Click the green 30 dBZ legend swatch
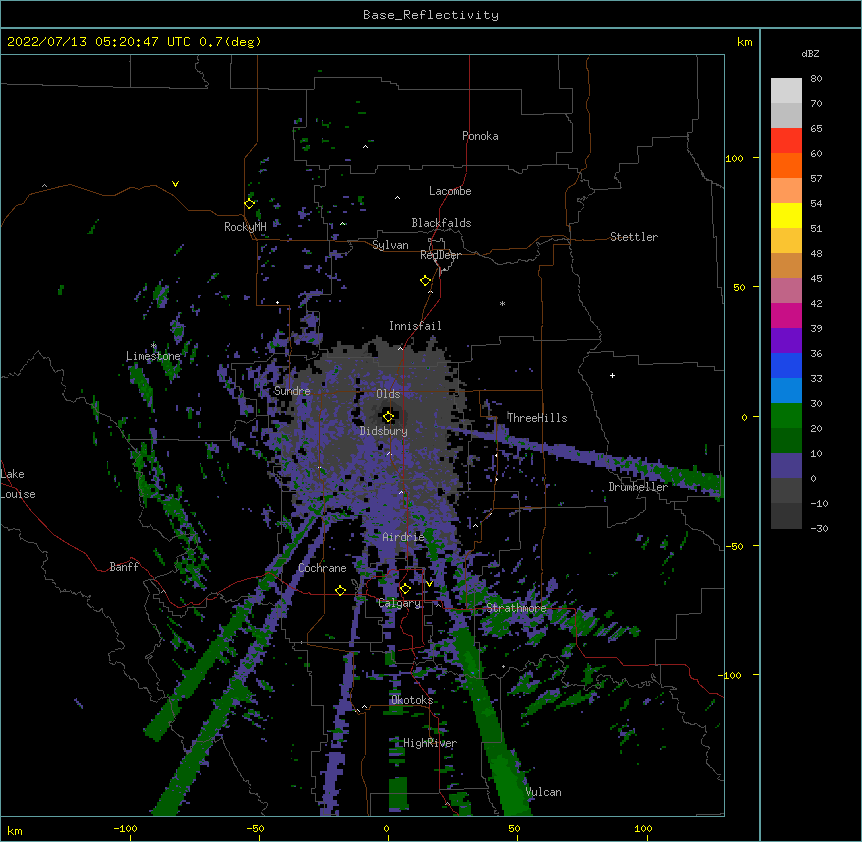862x842 pixels. click(x=786, y=416)
